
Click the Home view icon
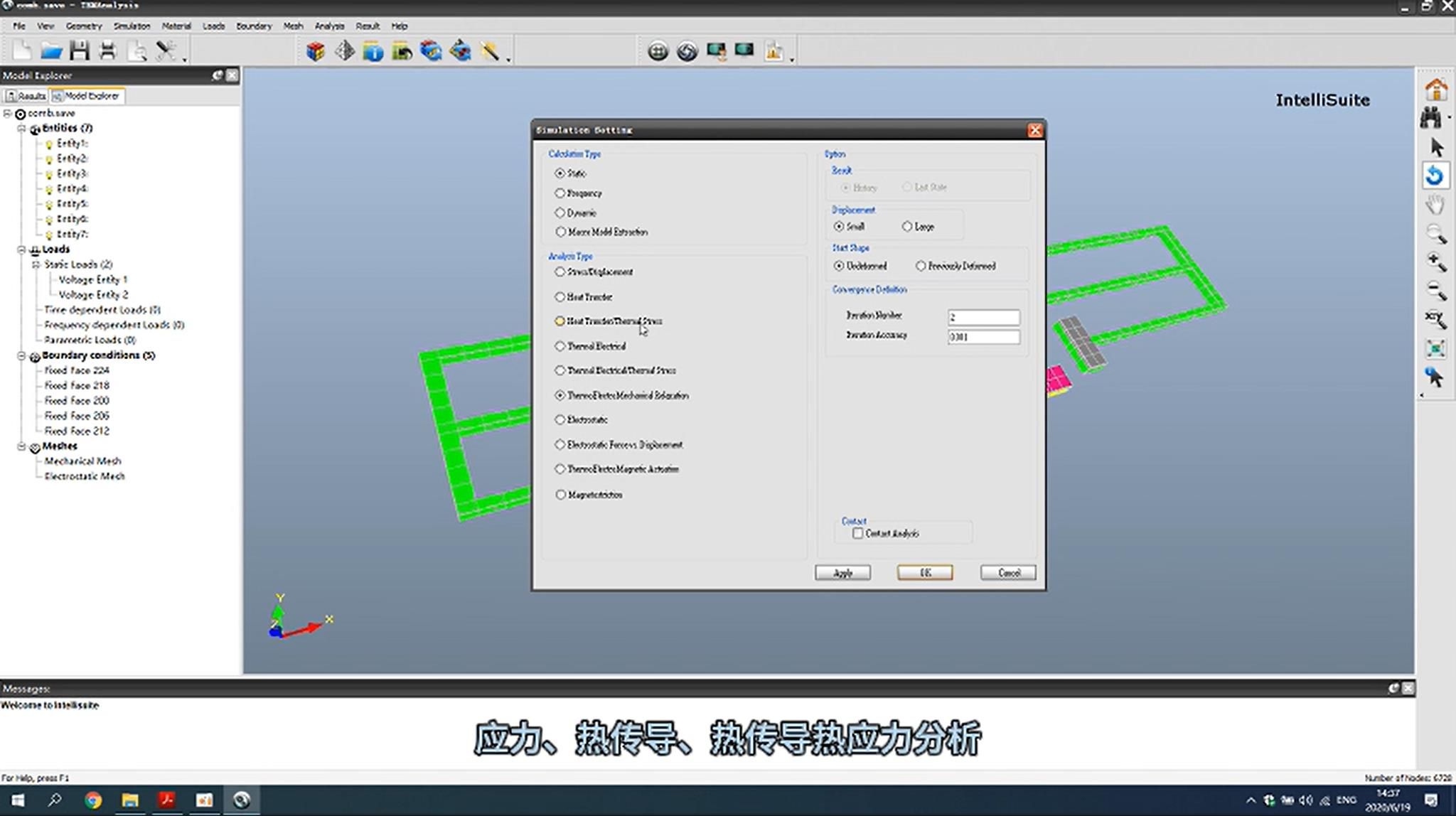pyautogui.click(x=1436, y=90)
